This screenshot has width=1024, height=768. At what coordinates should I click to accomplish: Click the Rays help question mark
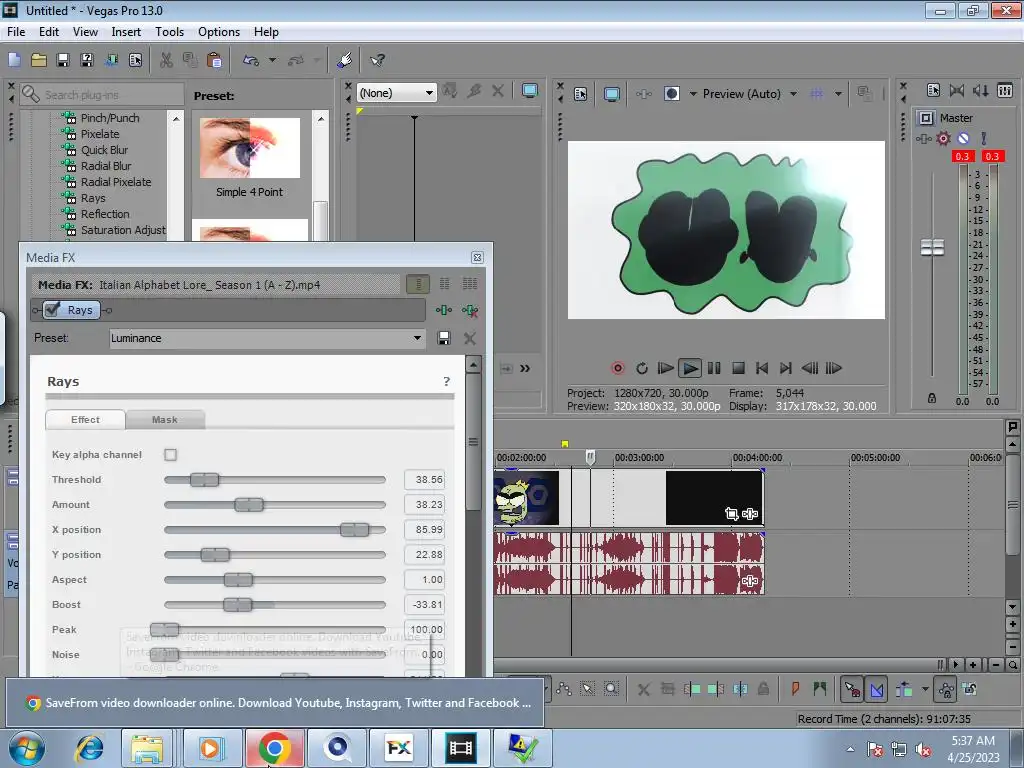[x=447, y=381]
